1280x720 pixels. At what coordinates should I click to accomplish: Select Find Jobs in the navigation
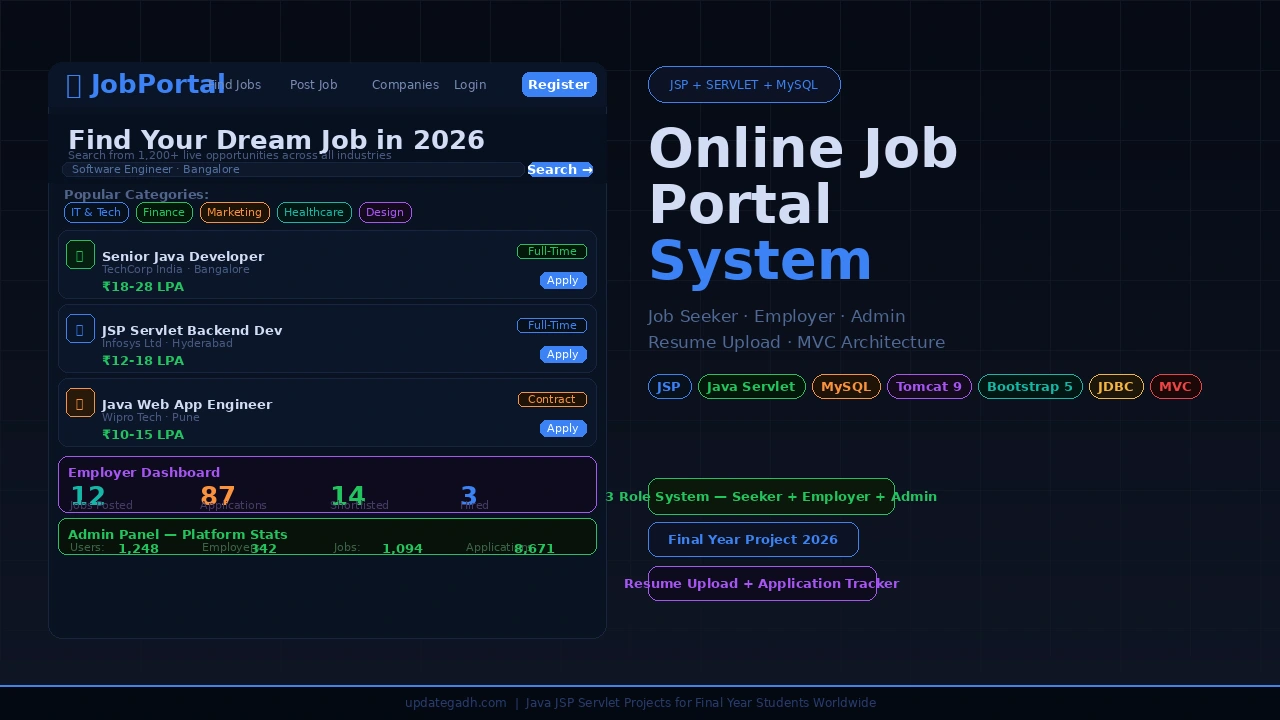(x=232, y=85)
